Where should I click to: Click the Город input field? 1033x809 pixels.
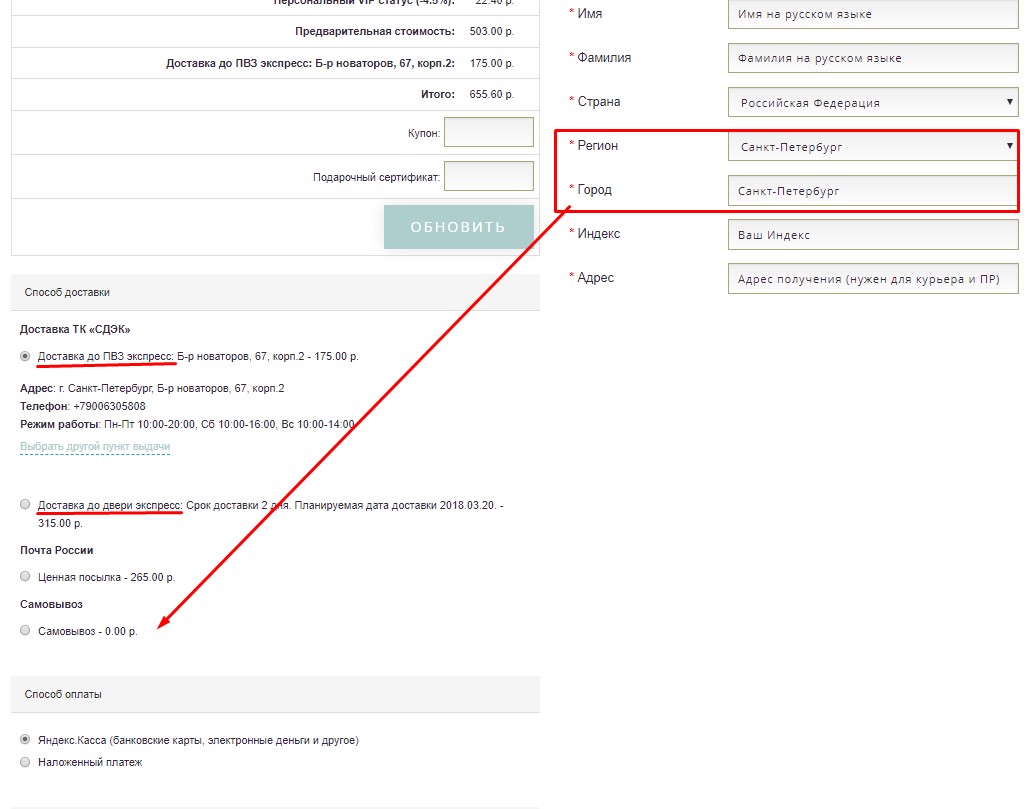point(873,190)
